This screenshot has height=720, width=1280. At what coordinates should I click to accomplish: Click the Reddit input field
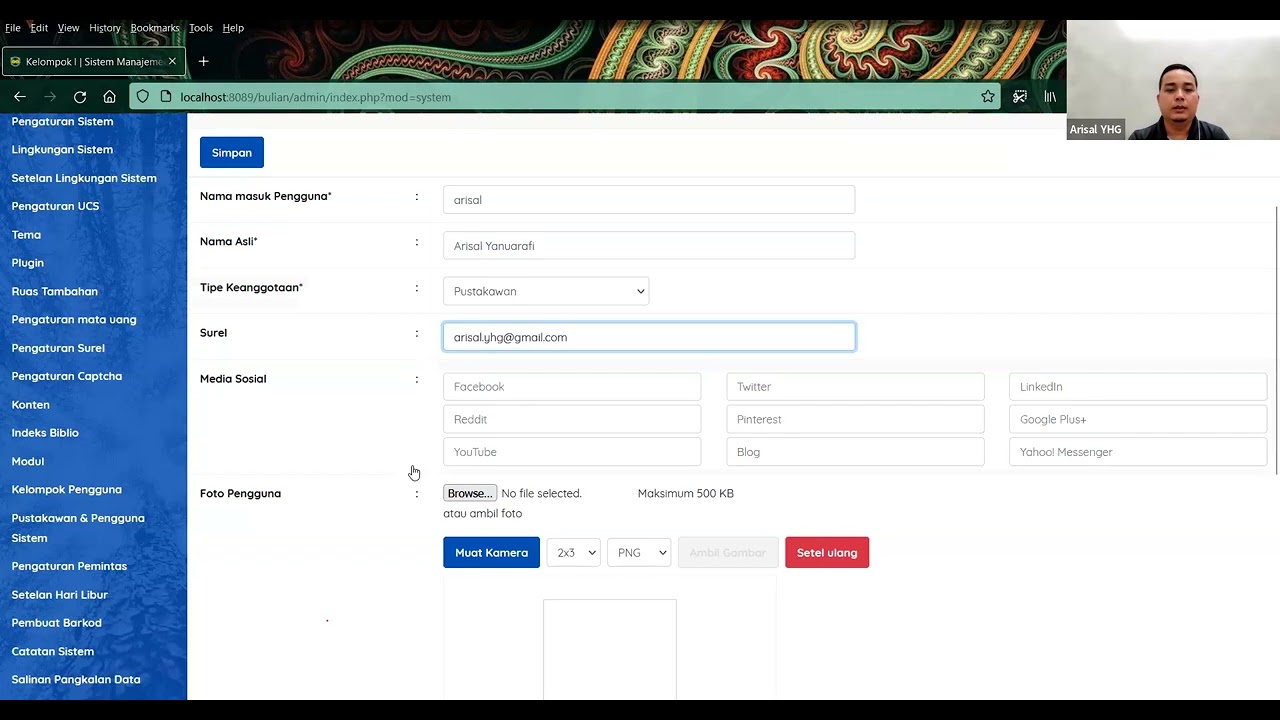pos(572,419)
